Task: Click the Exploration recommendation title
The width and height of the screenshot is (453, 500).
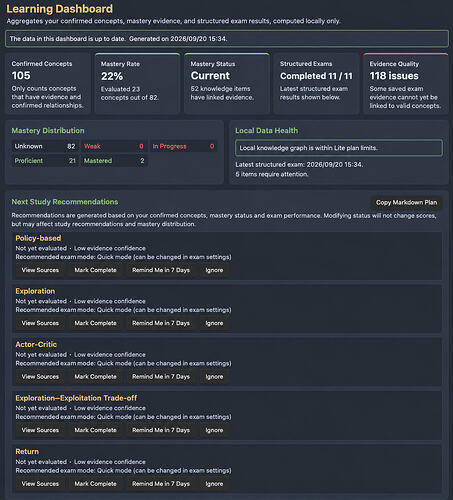Action: tap(35, 291)
